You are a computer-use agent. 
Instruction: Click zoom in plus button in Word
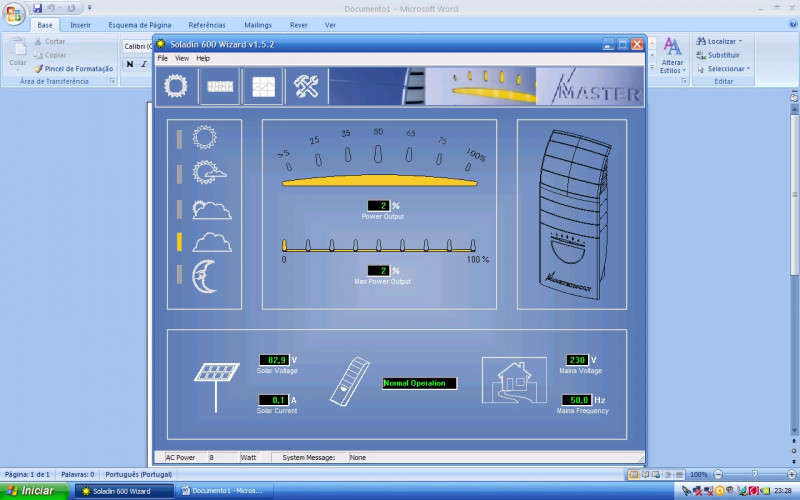[792, 474]
